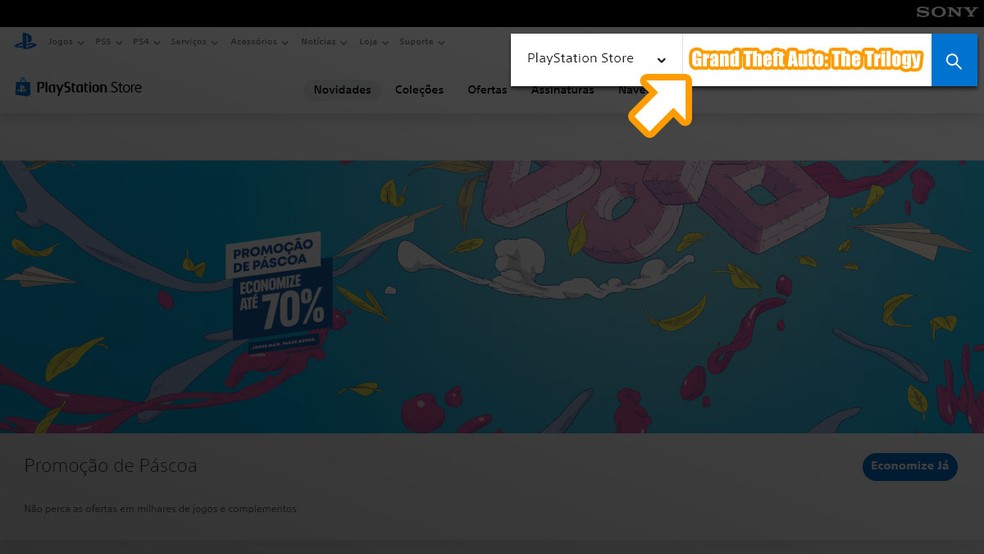The image size is (984, 554).
Task: Expand the Jogos menu
Action: 66,42
